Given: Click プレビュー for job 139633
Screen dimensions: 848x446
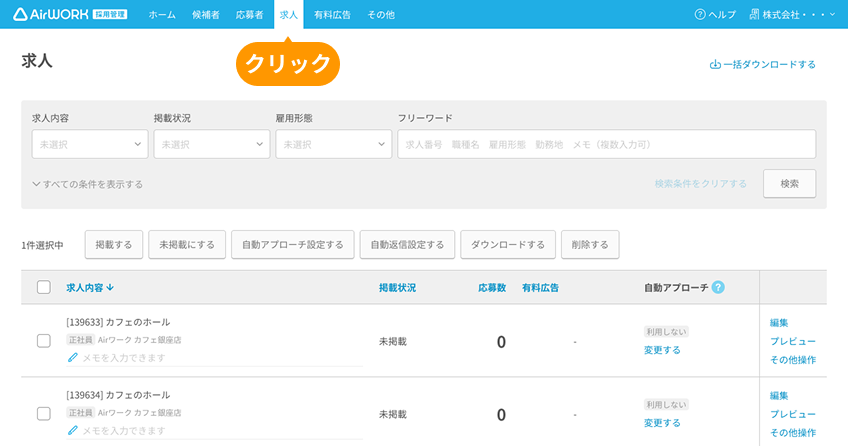Looking at the screenshot, I should pyautogui.click(x=793, y=341).
